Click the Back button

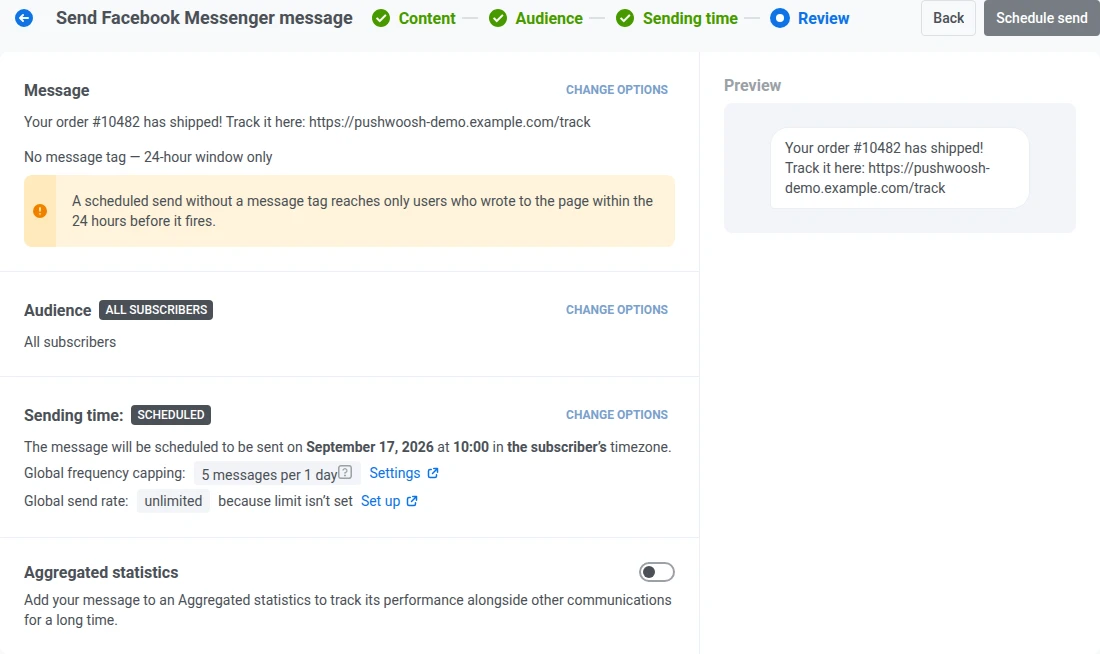(948, 18)
